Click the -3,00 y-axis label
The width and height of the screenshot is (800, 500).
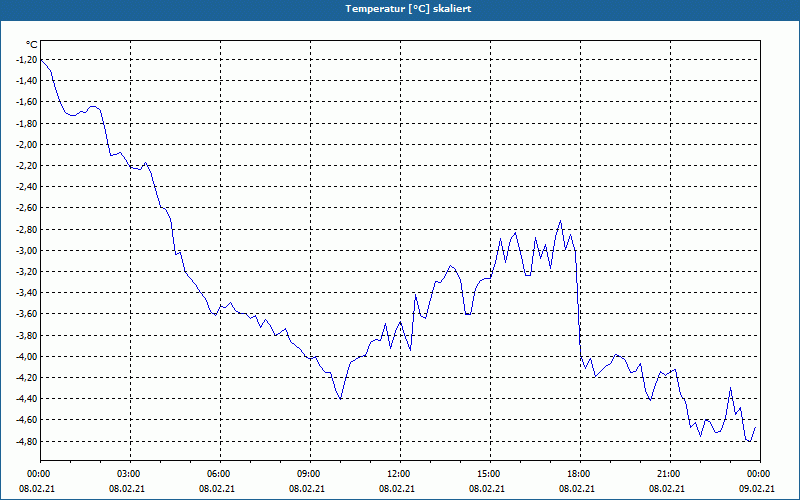[27, 251]
